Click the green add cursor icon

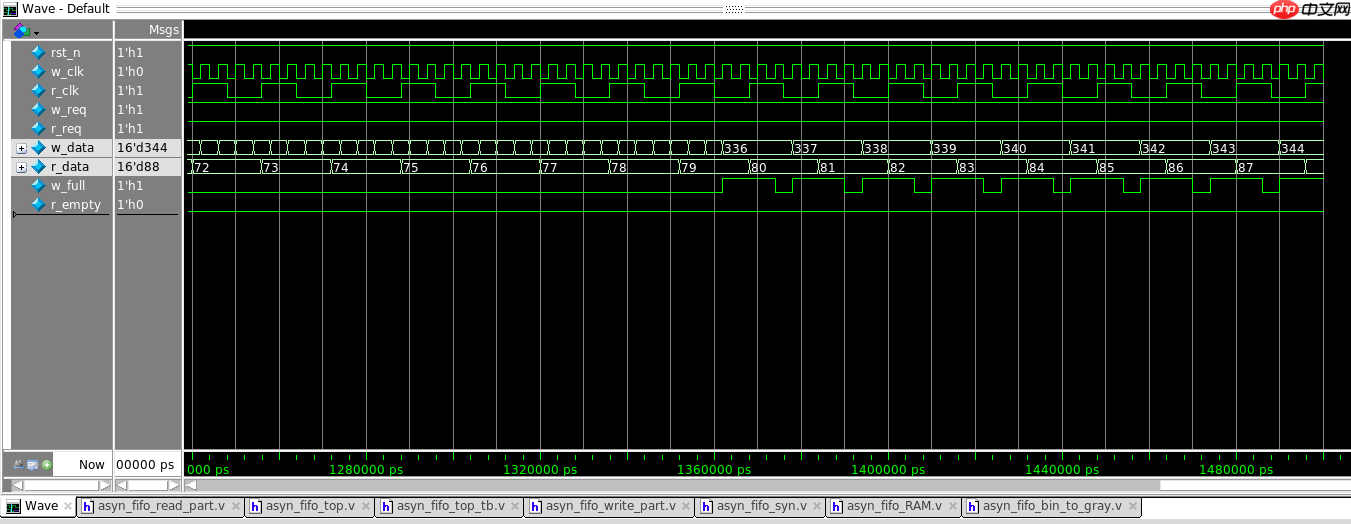coord(46,465)
